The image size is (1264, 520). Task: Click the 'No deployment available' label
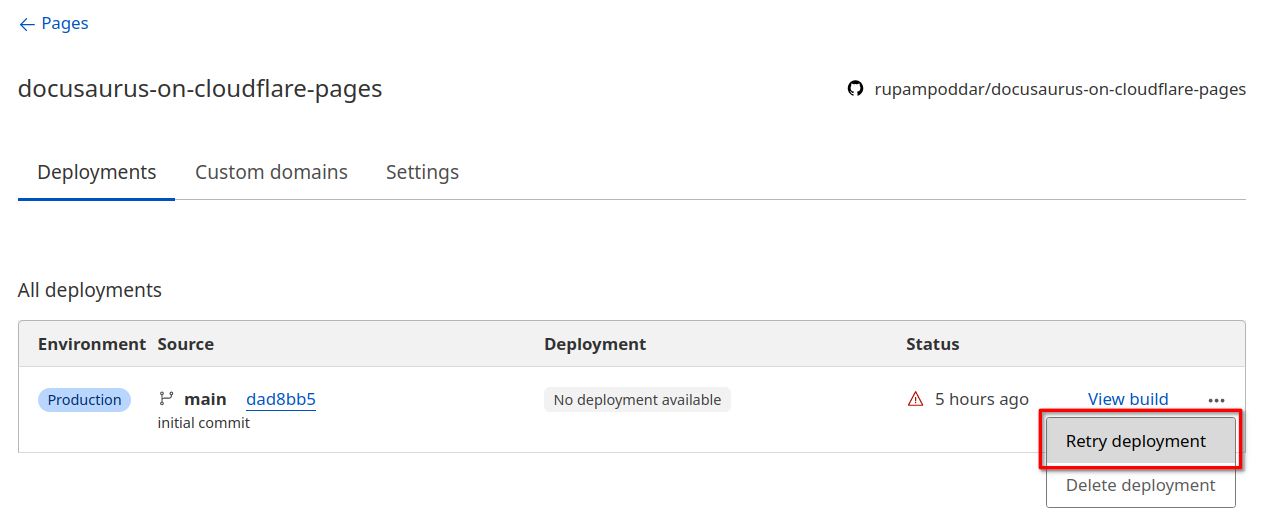point(637,400)
